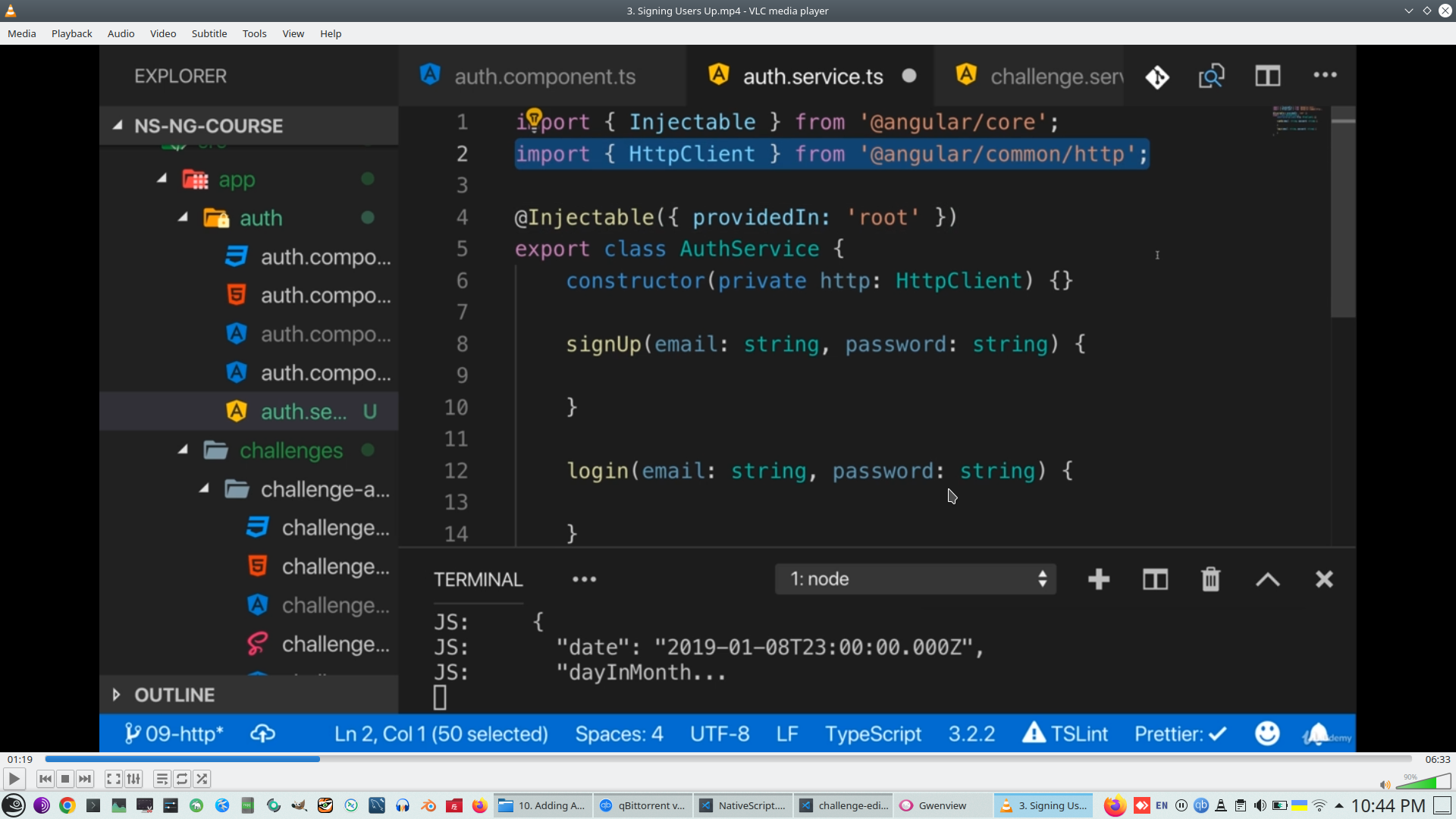The height and width of the screenshot is (819, 1456).
Task: Switch to the Gwenview taskbar window
Action: coord(942,805)
